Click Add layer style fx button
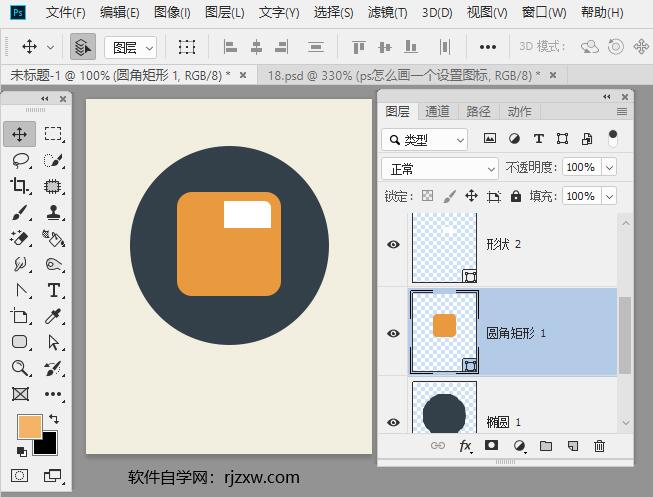This screenshot has width=653, height=497. click(x=465, y=446)
